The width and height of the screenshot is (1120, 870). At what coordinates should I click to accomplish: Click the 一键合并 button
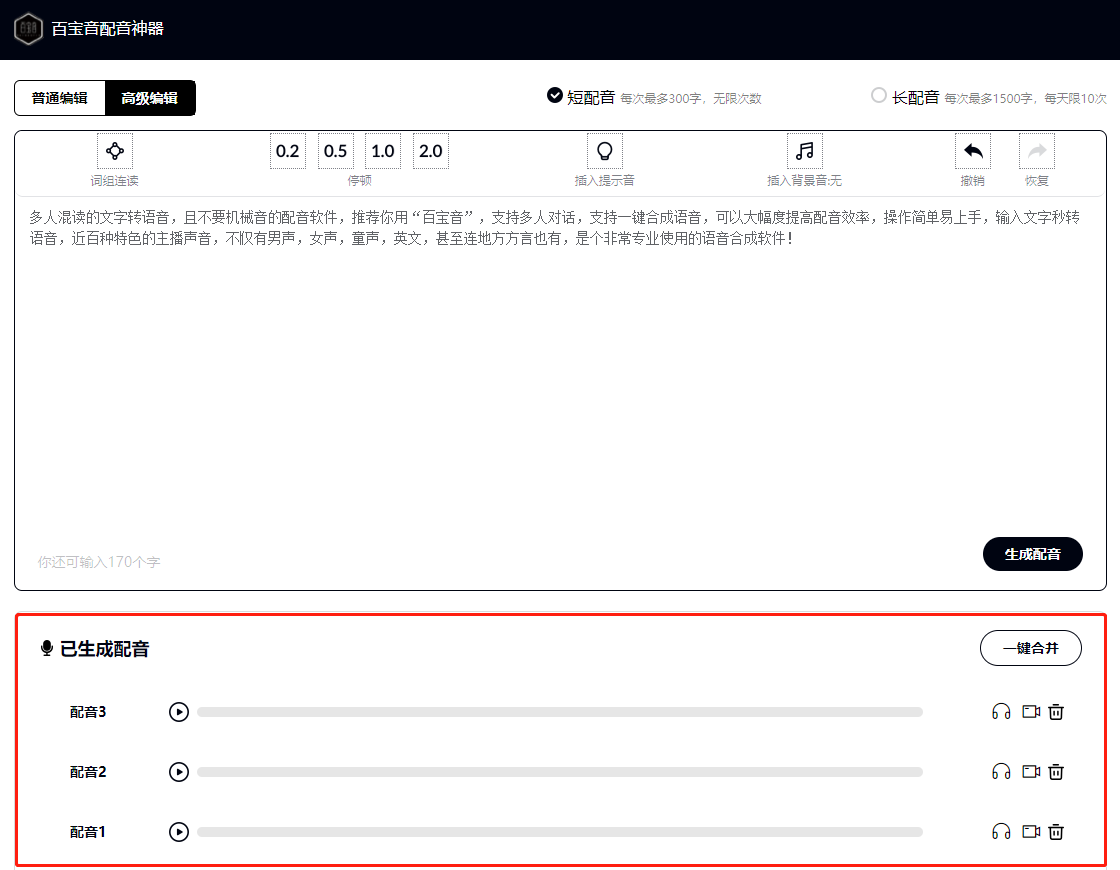(x=1031, y=648)
